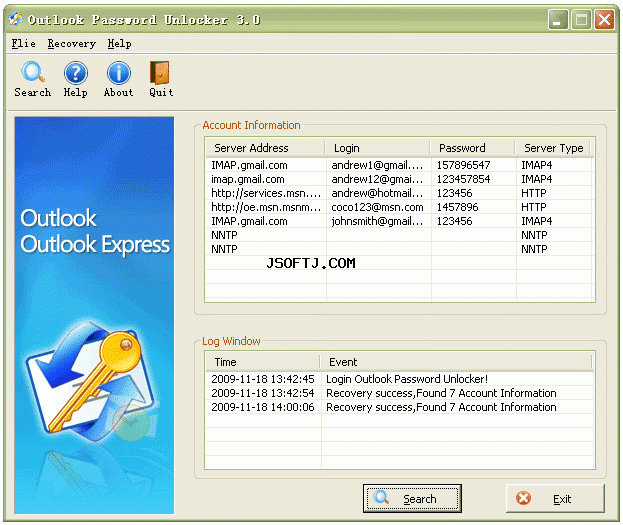Viewport: 623px width, 525px height.
Task: Maximize the Outlook Password Unlocker window
Action: point(581,19)
